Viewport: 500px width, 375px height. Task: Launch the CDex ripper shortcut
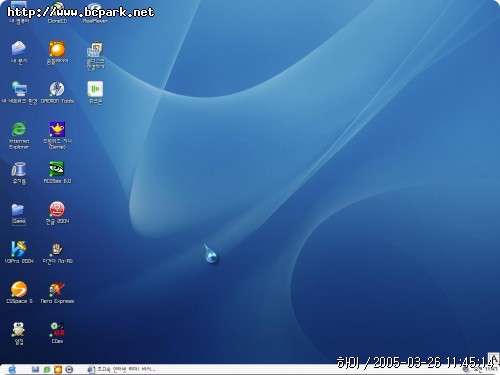click(57, 333)
